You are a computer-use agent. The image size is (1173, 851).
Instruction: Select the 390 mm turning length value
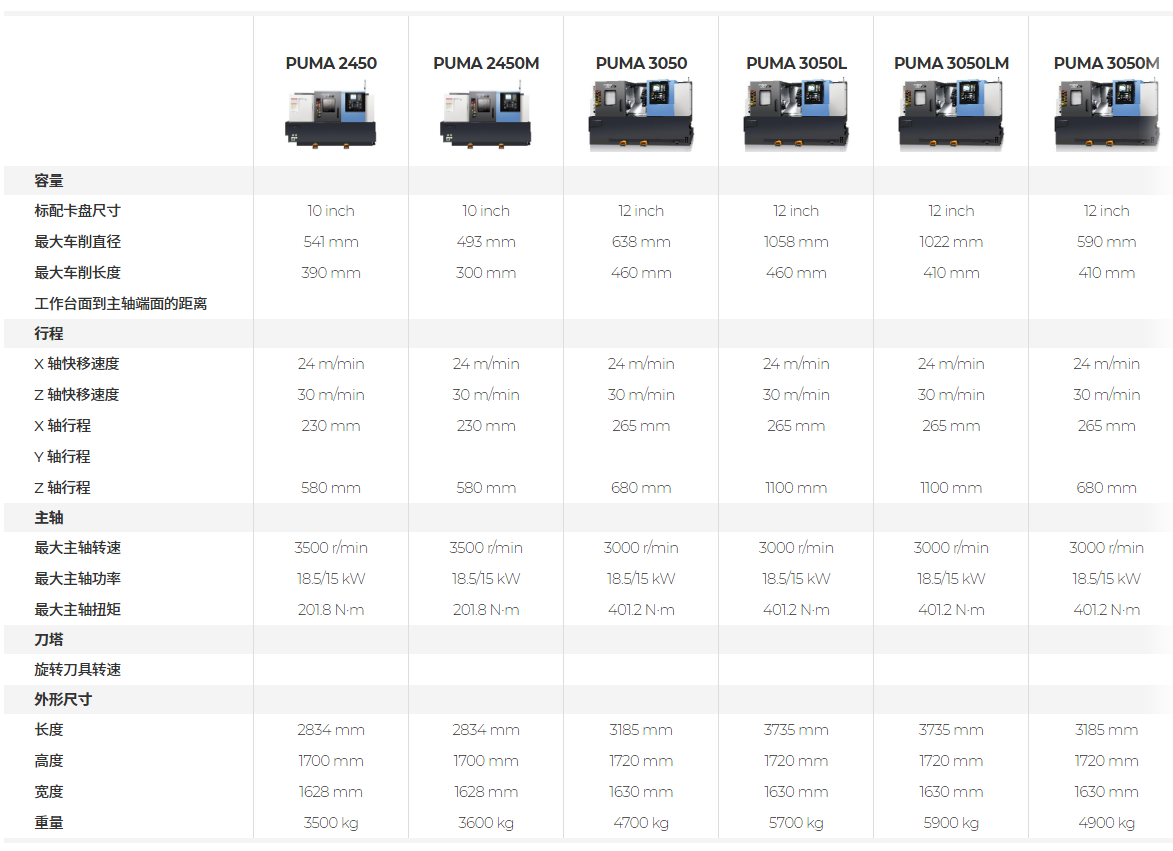click(x=331, y=273)
